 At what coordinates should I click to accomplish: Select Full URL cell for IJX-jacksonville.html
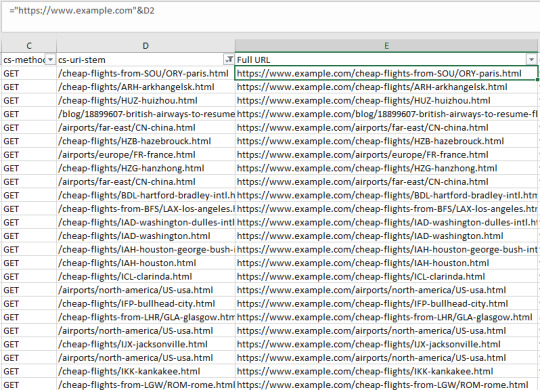point(386,344)
